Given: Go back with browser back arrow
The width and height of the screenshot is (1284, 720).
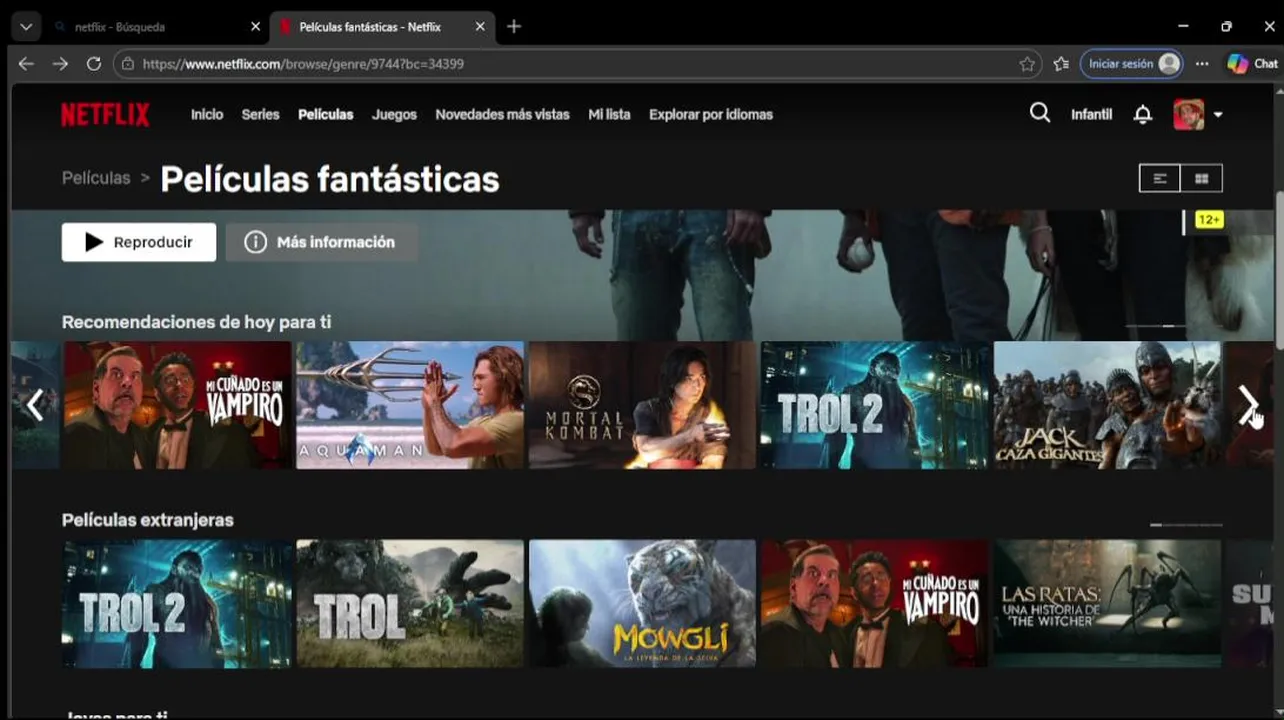Looking at the screenshot, I should [x=26, y=64].
